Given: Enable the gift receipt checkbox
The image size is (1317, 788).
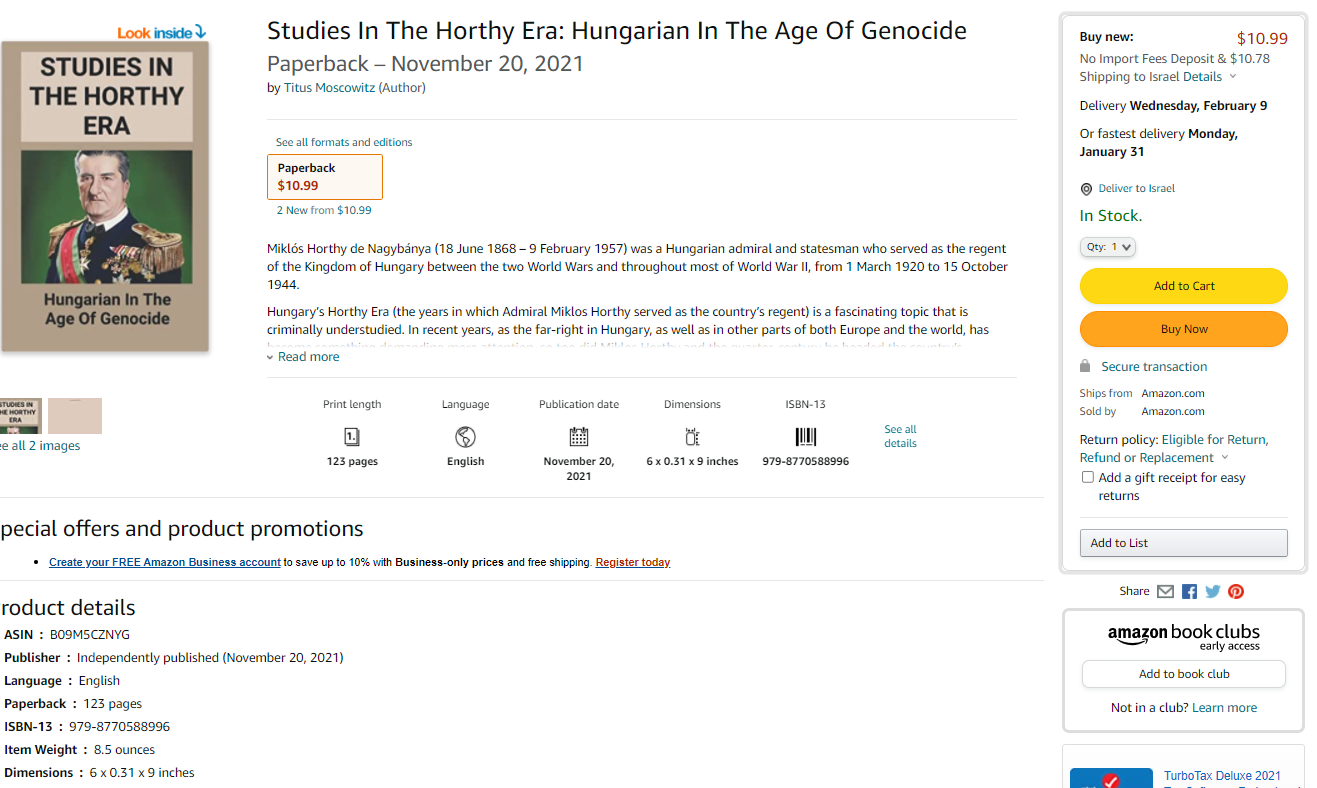Looking at the screenshot, I should 1088,477.
